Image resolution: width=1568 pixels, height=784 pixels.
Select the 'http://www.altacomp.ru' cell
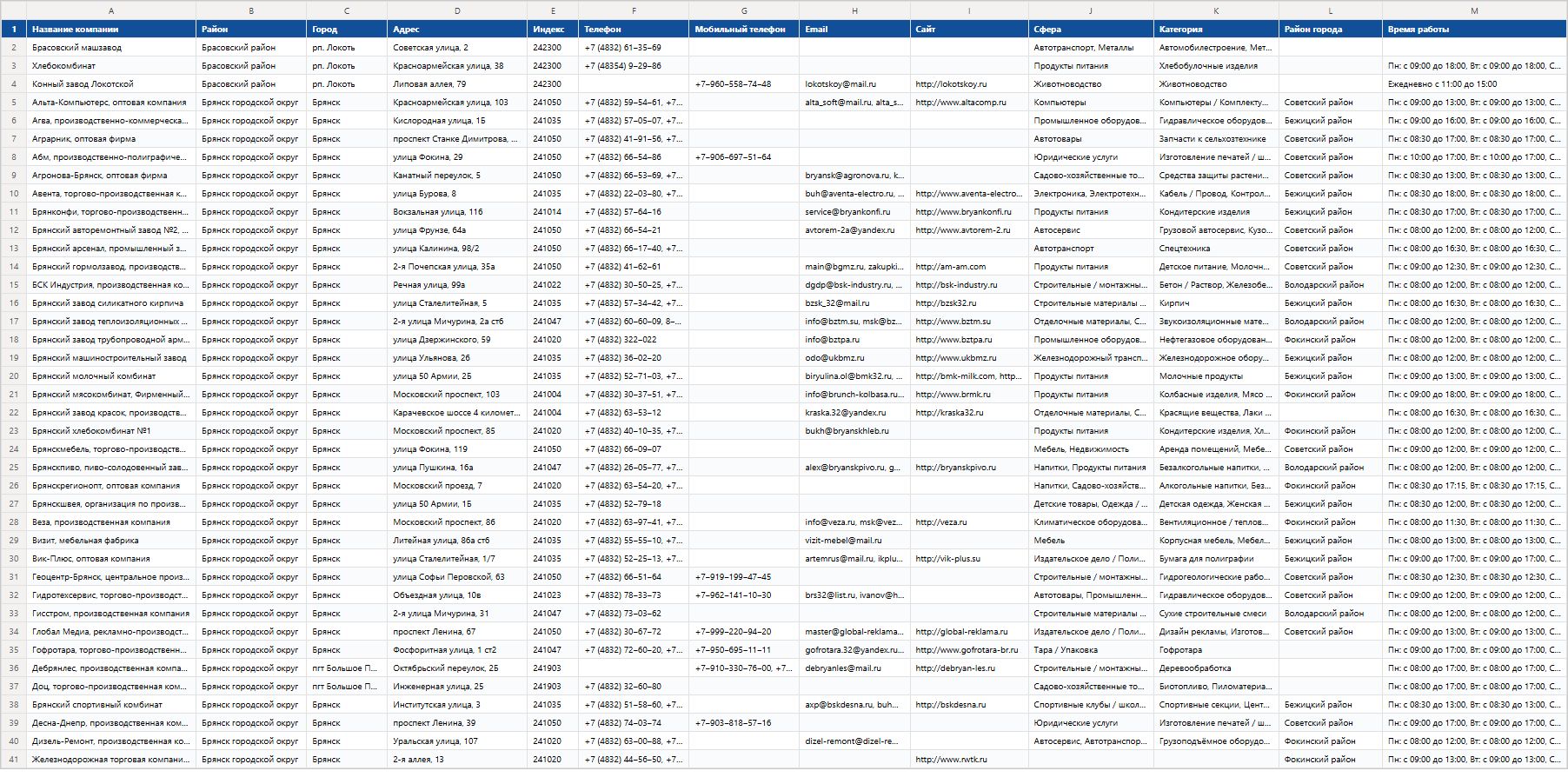(x=969, y=103)
